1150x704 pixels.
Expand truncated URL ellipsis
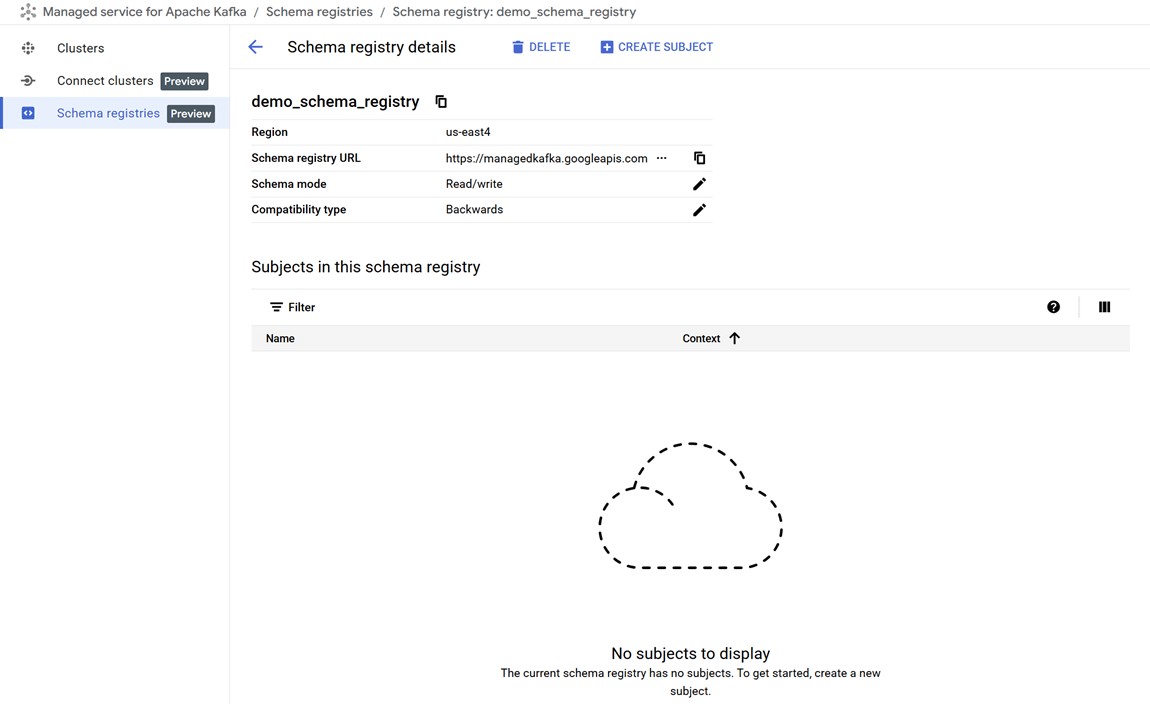tap(662, 158)
